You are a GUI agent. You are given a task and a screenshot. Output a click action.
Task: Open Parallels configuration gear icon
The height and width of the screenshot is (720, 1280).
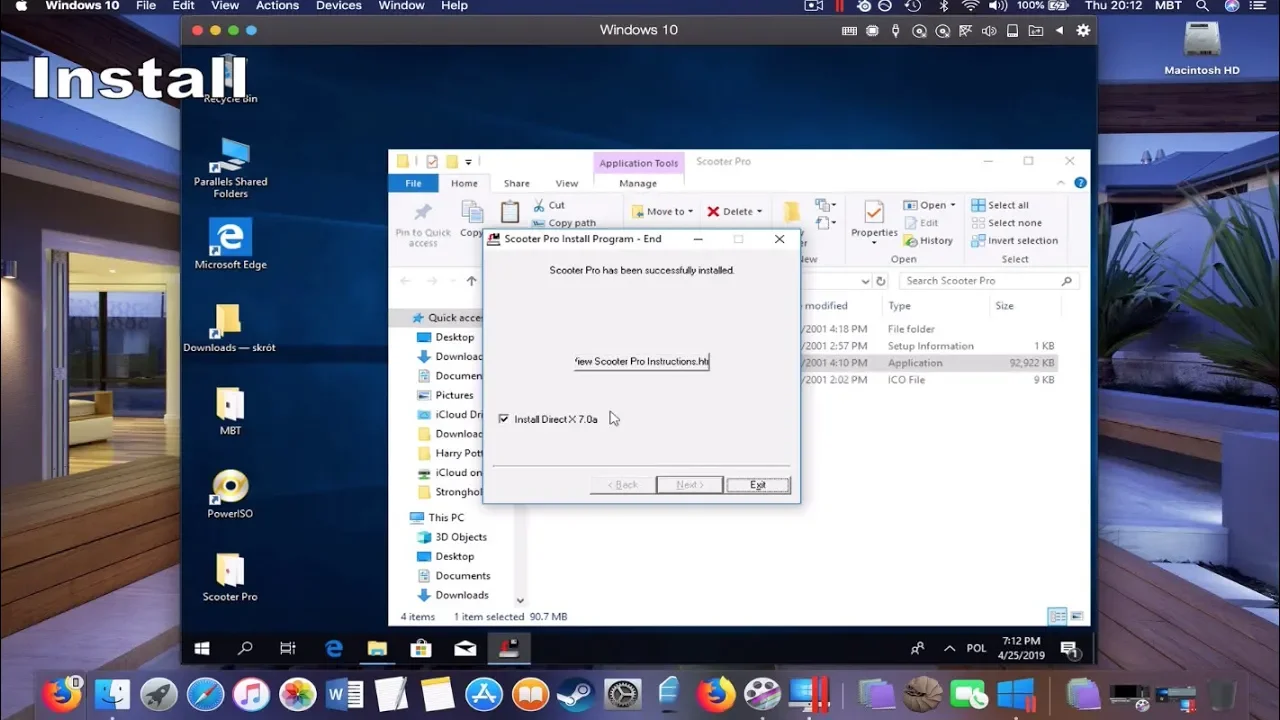coord(1083,30)
